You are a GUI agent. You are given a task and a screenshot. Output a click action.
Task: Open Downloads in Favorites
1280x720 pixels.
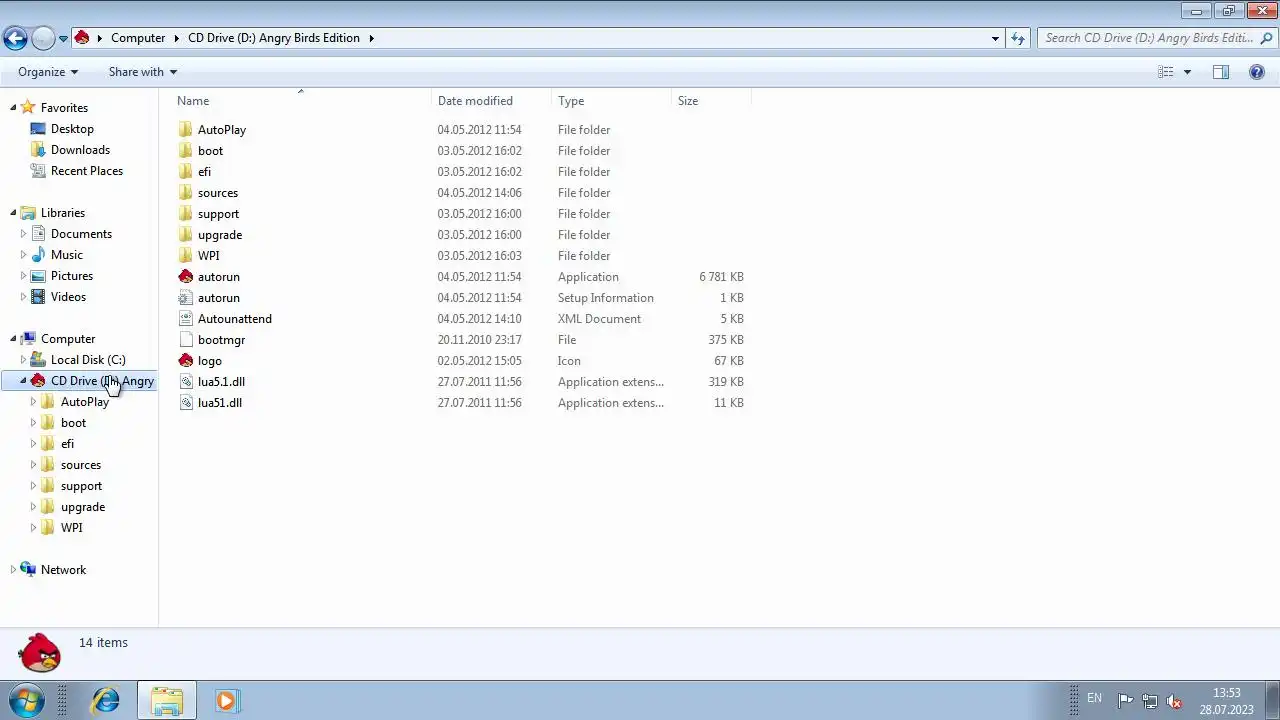click(80, 150)
